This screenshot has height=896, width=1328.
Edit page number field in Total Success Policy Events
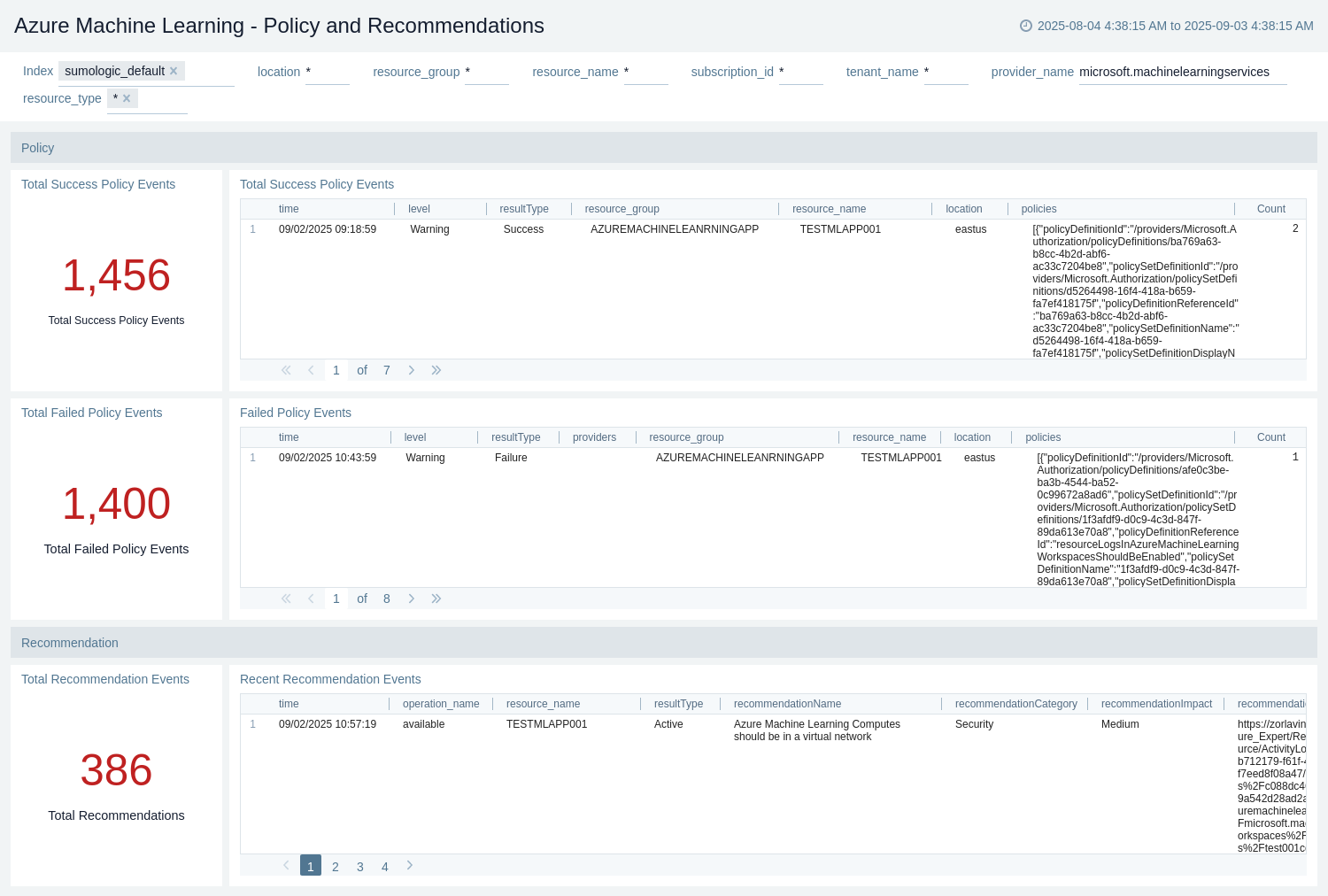[x=336, y=370]
